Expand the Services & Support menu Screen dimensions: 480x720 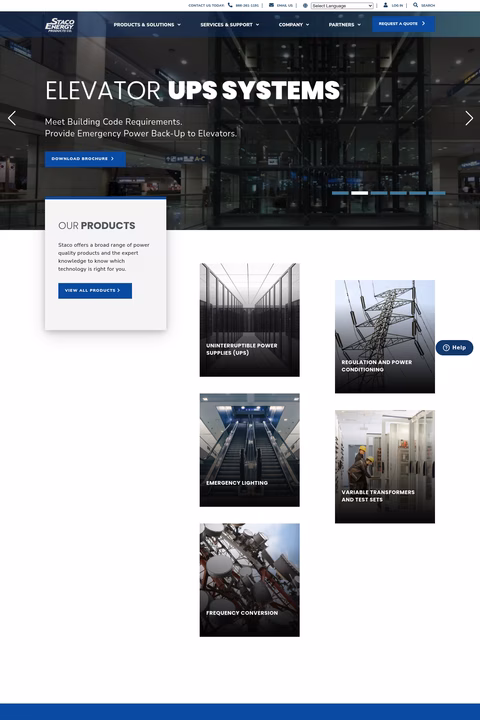click(x=230, y=25)
